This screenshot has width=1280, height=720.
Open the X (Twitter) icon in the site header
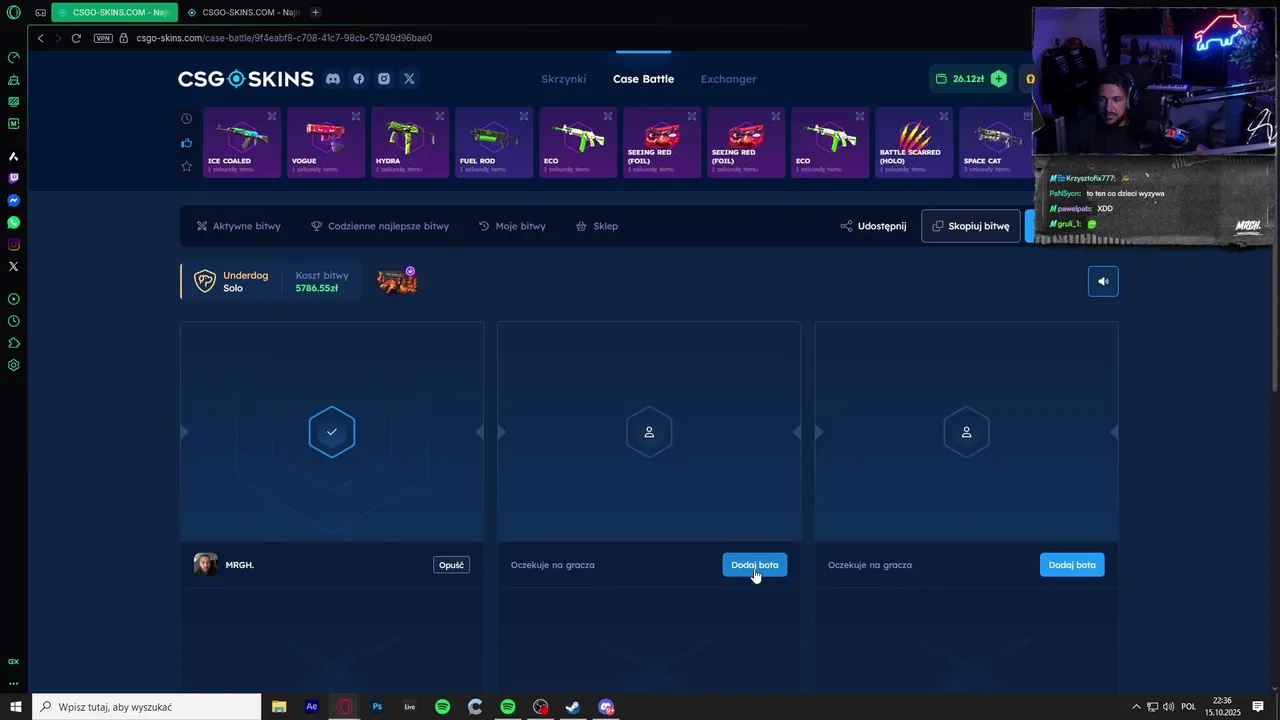(x=409, y=79)
